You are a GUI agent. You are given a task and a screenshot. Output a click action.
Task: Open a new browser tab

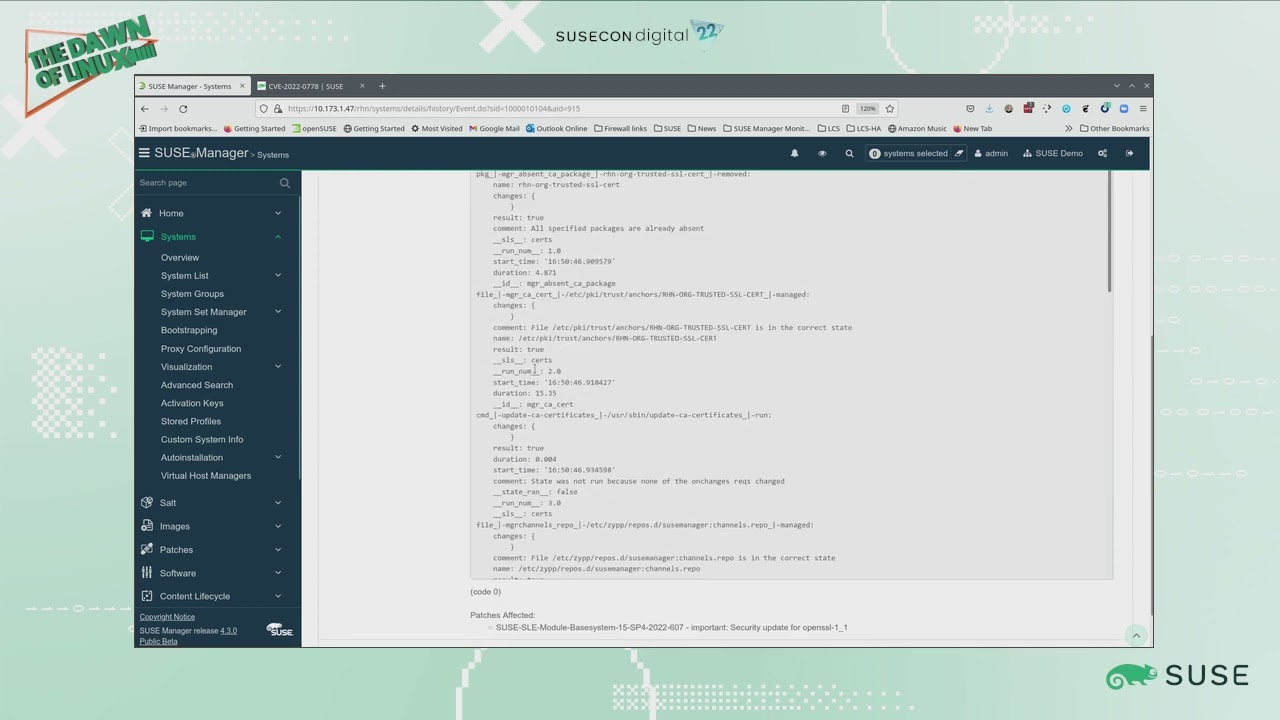[x=382, y=86]
